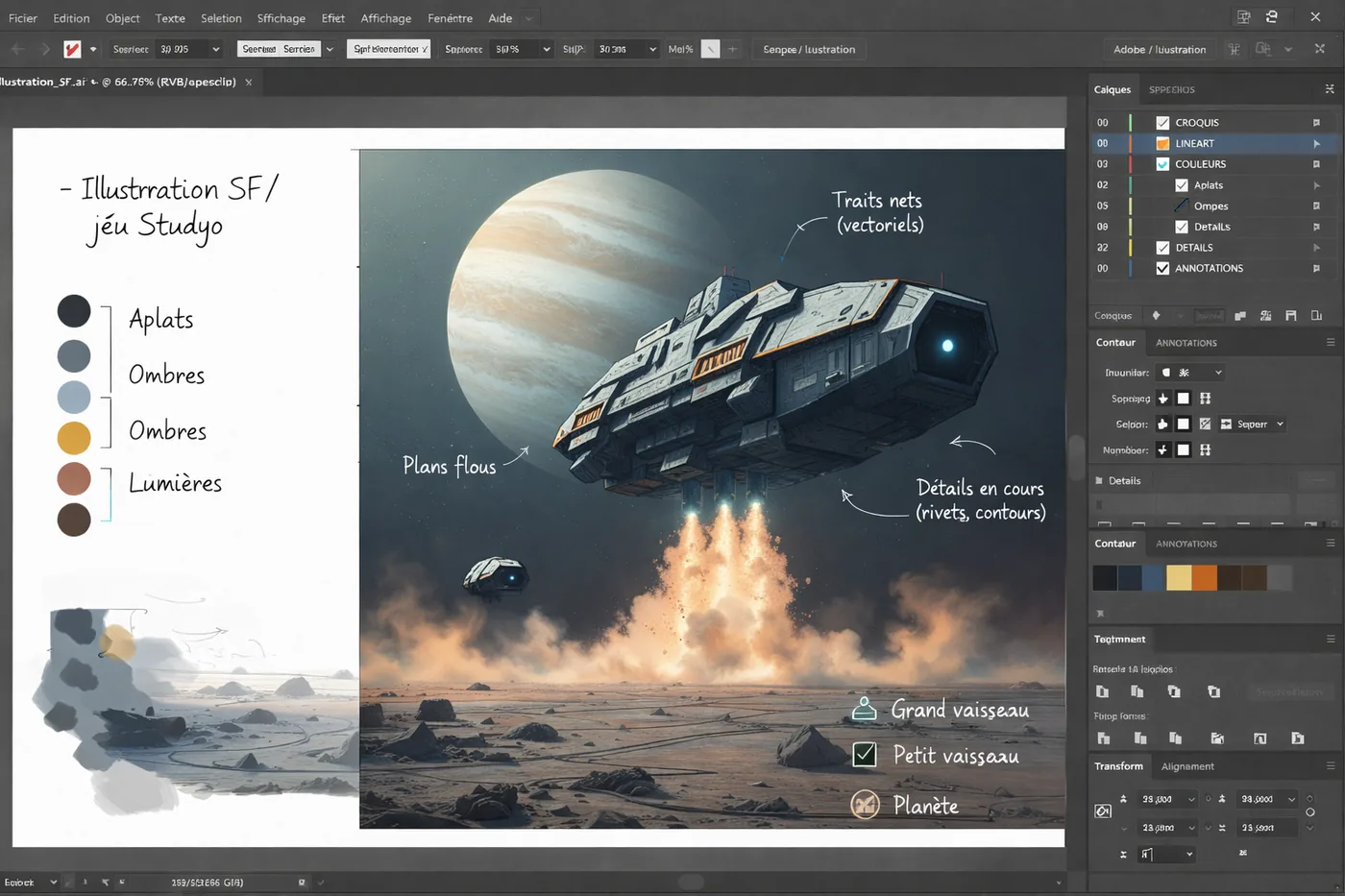Click the Adobe / Illustration workspace button
1345x896 pixels.
point(1160,49)
